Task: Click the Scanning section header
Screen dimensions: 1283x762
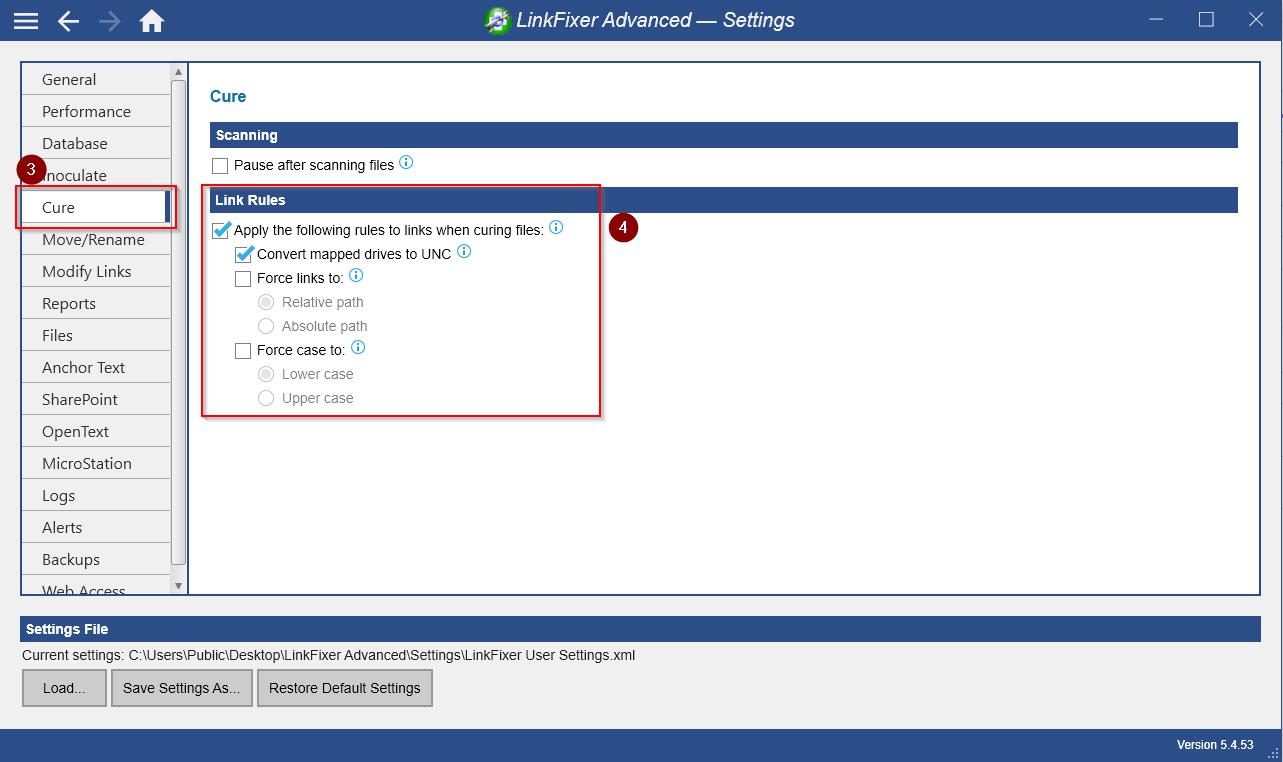Action: pyautogui.click(x=724, y=135)
